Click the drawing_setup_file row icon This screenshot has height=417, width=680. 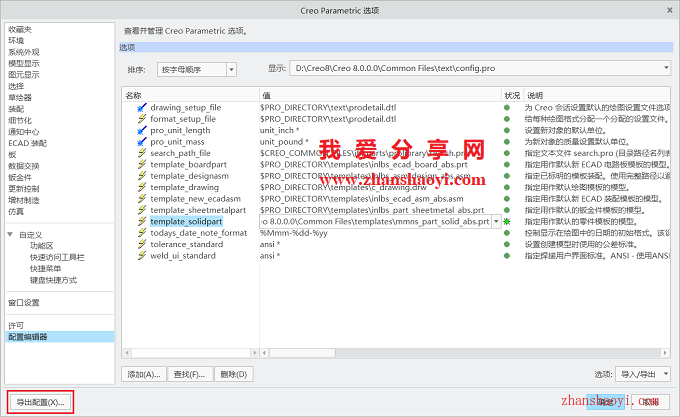(x=141, y=108)
